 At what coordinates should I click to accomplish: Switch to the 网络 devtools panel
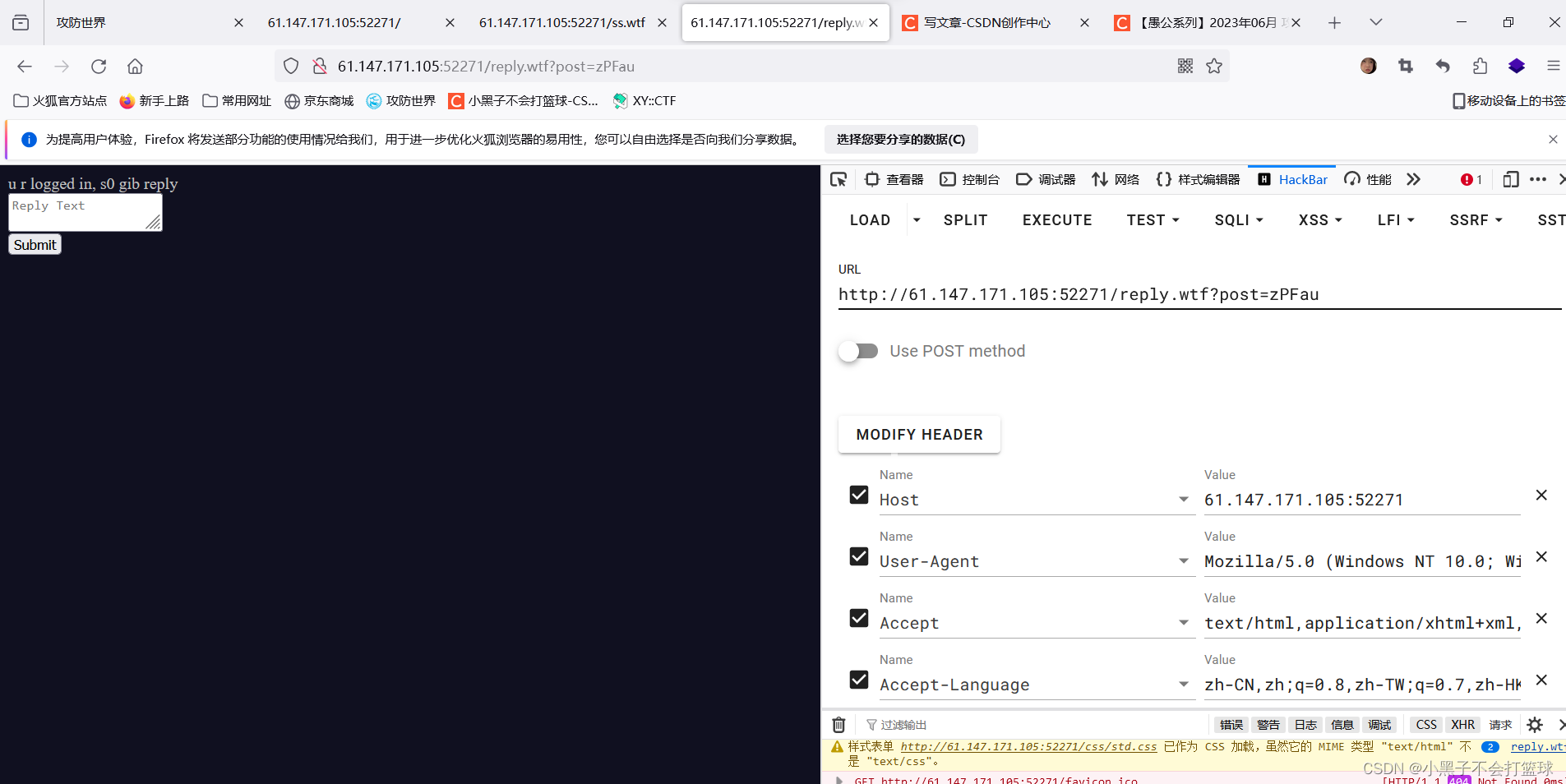1116,178
